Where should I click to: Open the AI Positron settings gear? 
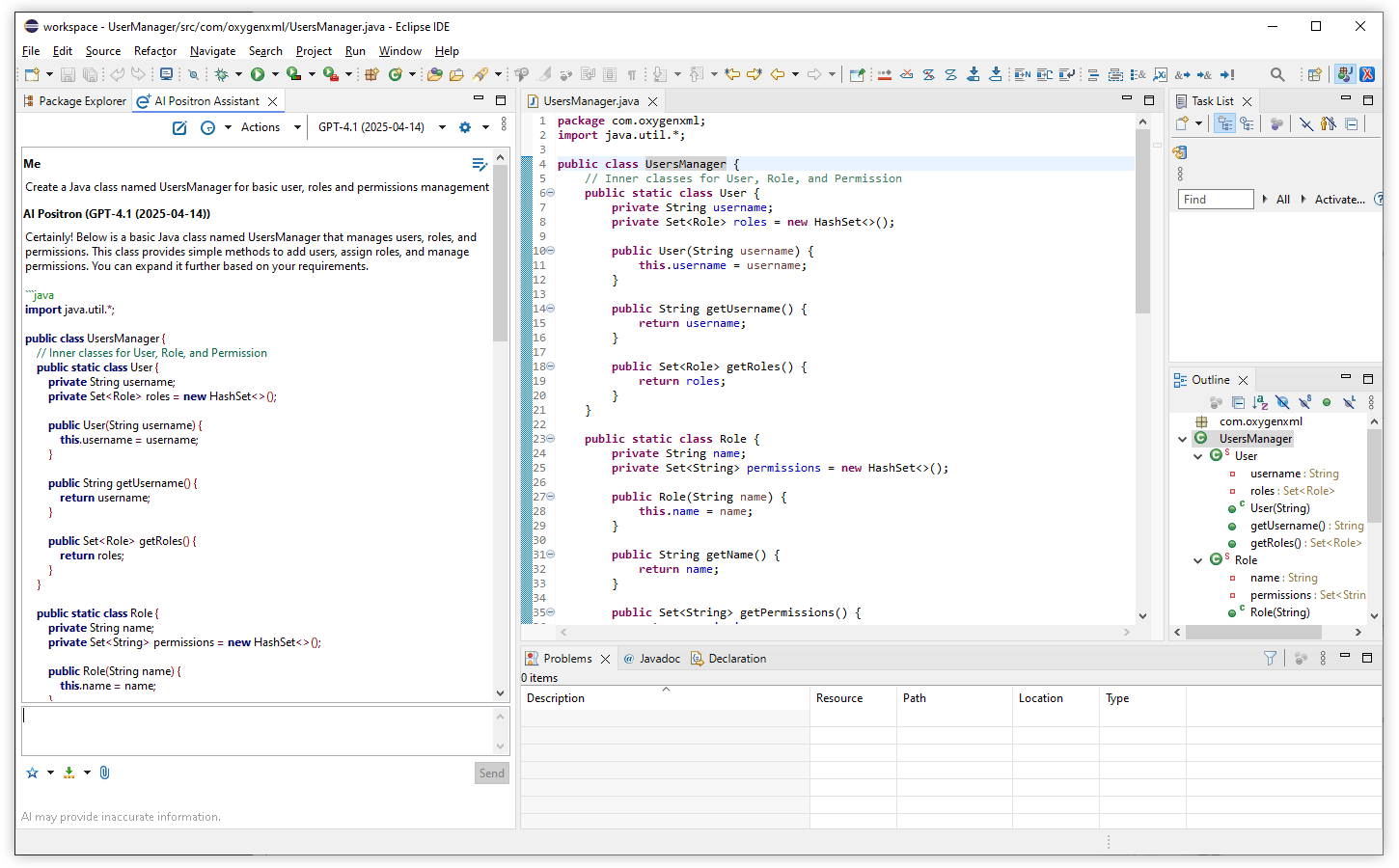tap(465, 127)
